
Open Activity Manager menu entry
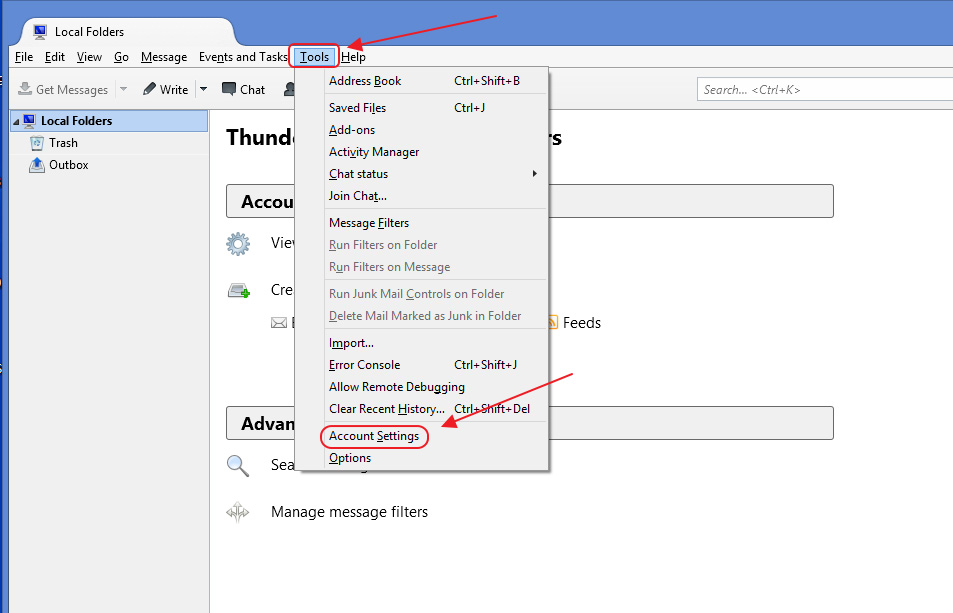436,152
